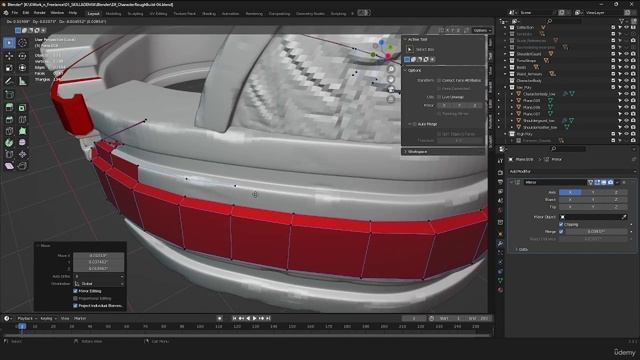Image resolution: width=640 pixels, height=360 pixels.
Task: Select the Move tool in the left toolbar
Action: pos(9,56)
